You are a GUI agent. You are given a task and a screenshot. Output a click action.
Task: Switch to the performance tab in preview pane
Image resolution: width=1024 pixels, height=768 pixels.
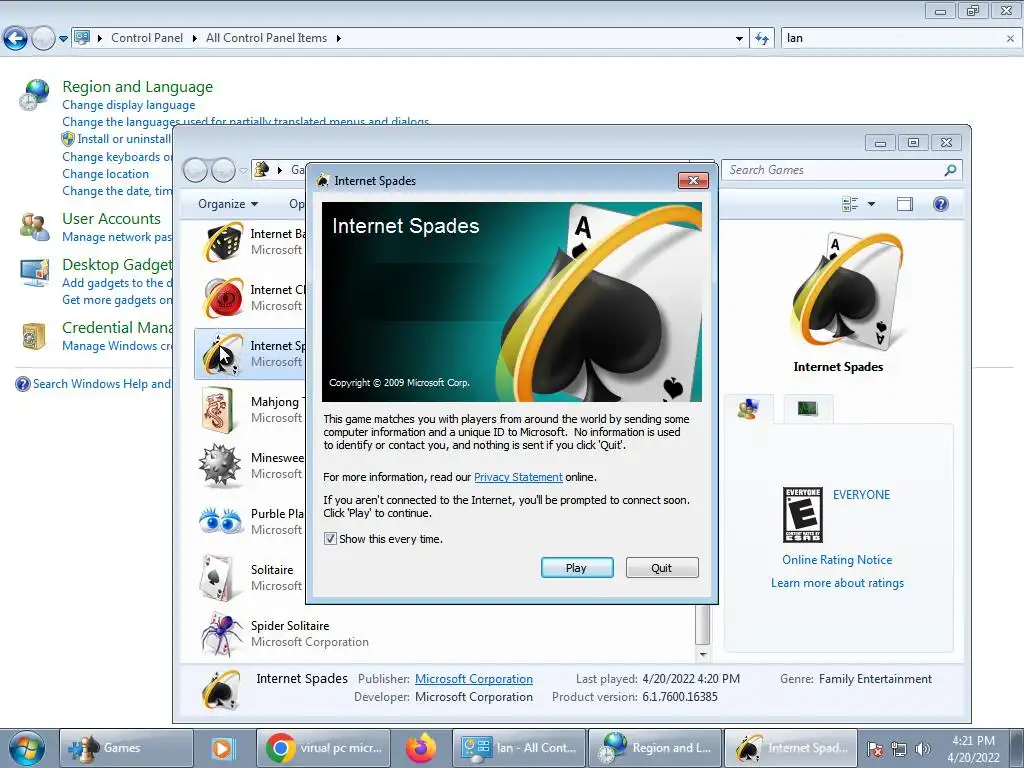808,409
